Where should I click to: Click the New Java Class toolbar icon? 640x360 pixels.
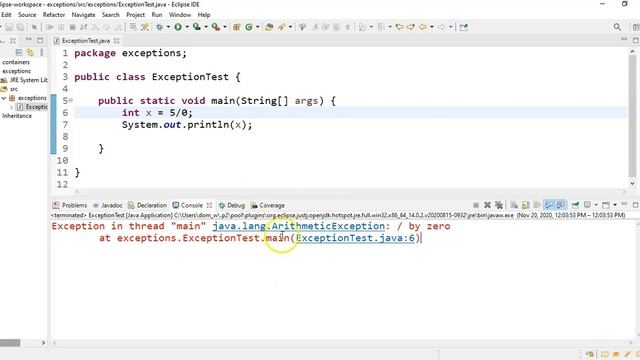pos(249,27)
